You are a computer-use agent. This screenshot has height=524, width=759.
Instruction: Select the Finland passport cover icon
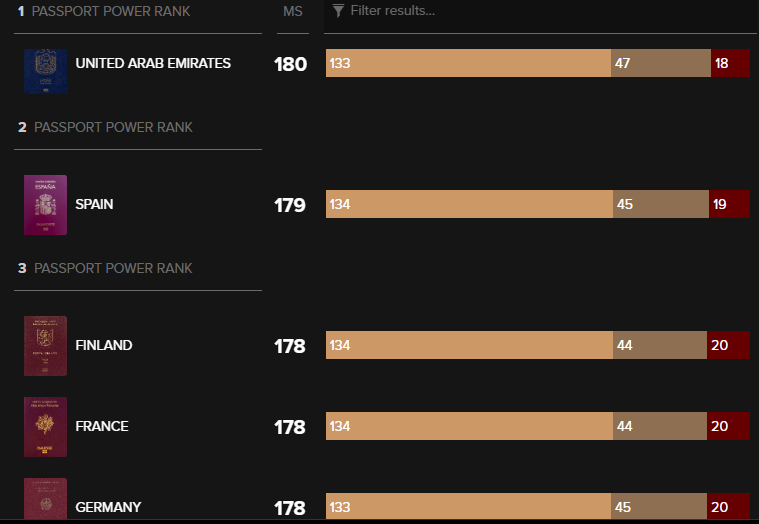[45, 346]
